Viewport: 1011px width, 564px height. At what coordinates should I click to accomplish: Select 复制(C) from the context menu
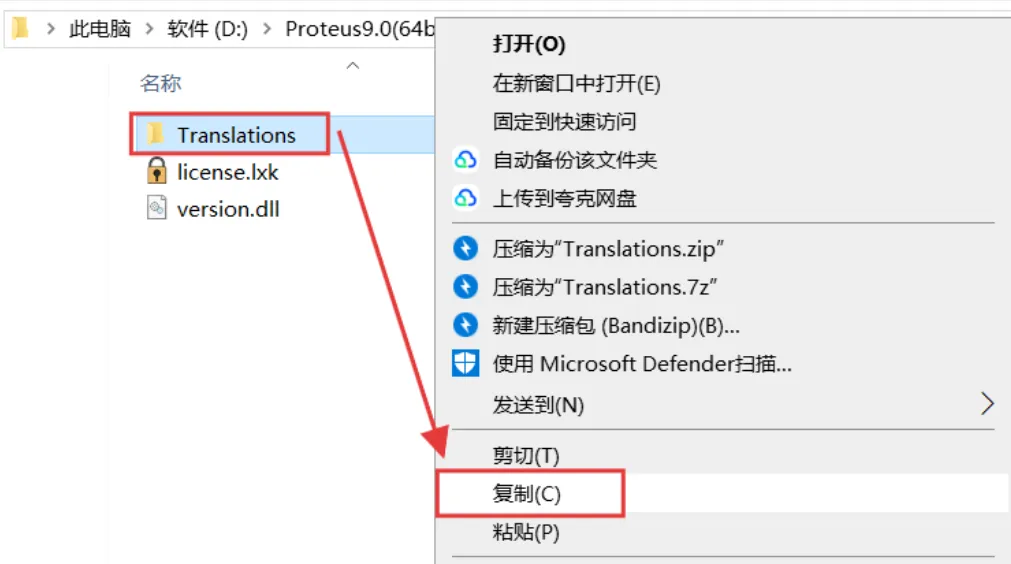pyautogui.click(x=526, y=494)
